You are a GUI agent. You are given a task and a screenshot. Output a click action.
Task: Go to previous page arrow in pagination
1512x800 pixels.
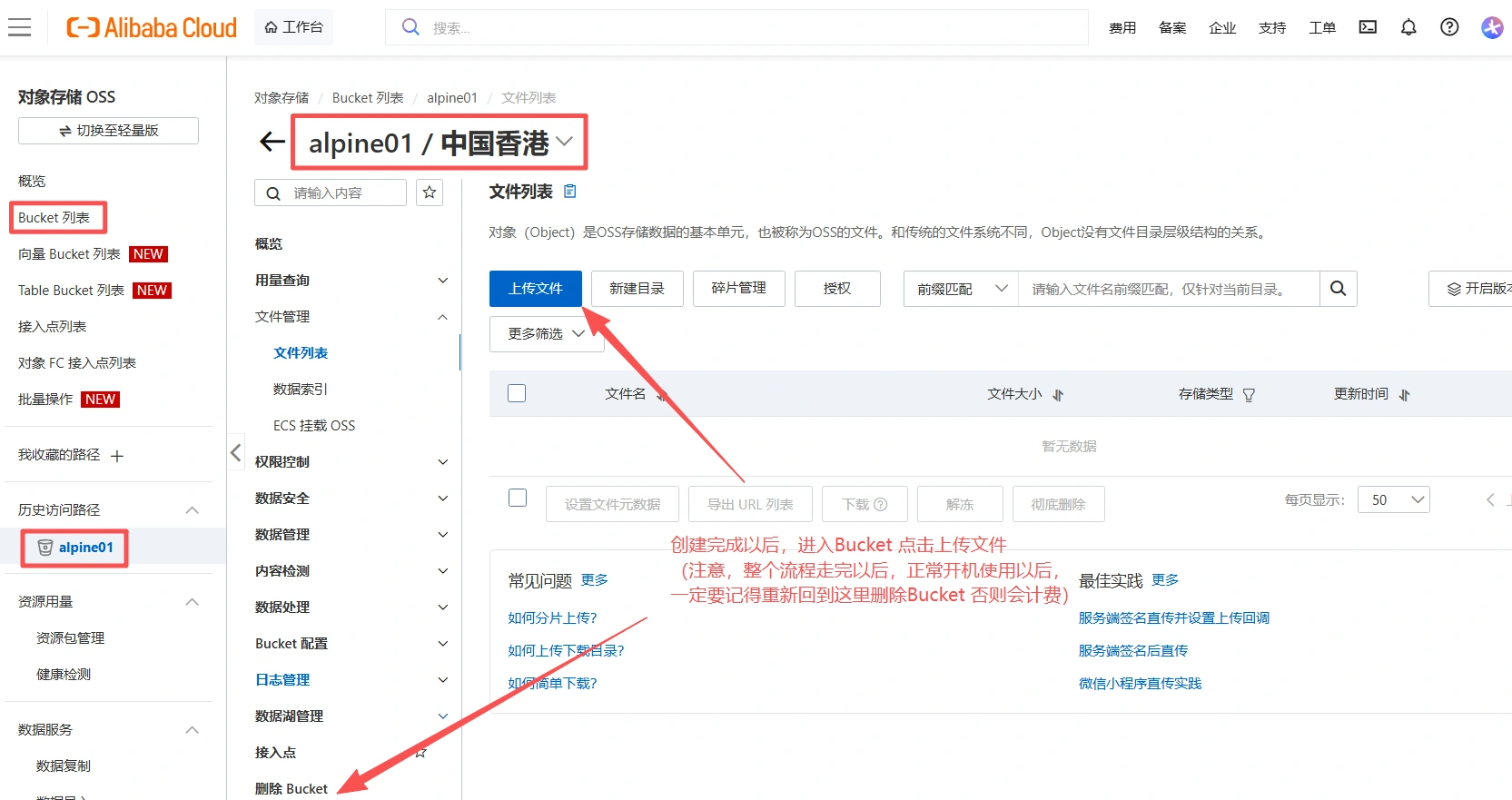point(1490,499)
